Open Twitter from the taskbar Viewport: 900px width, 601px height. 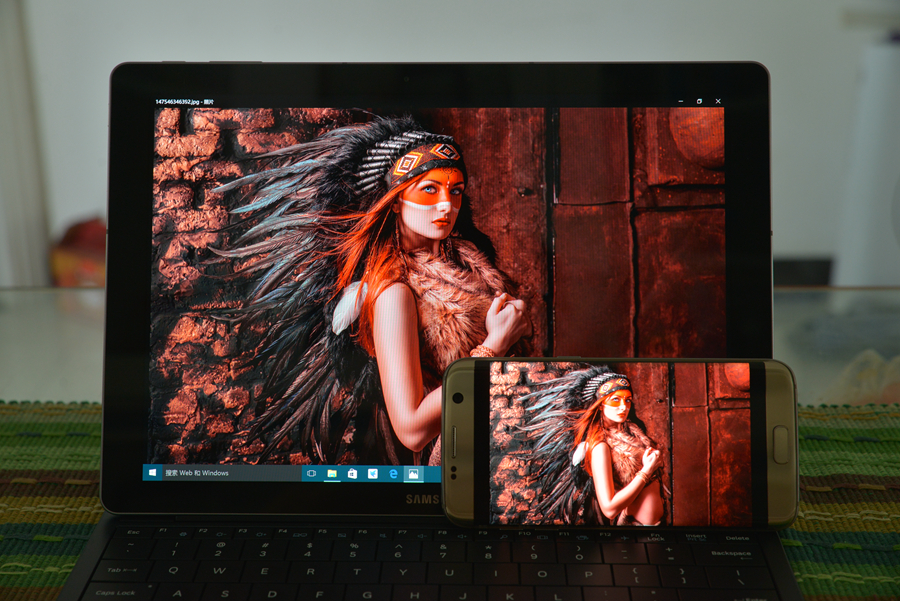click(373, 473)
